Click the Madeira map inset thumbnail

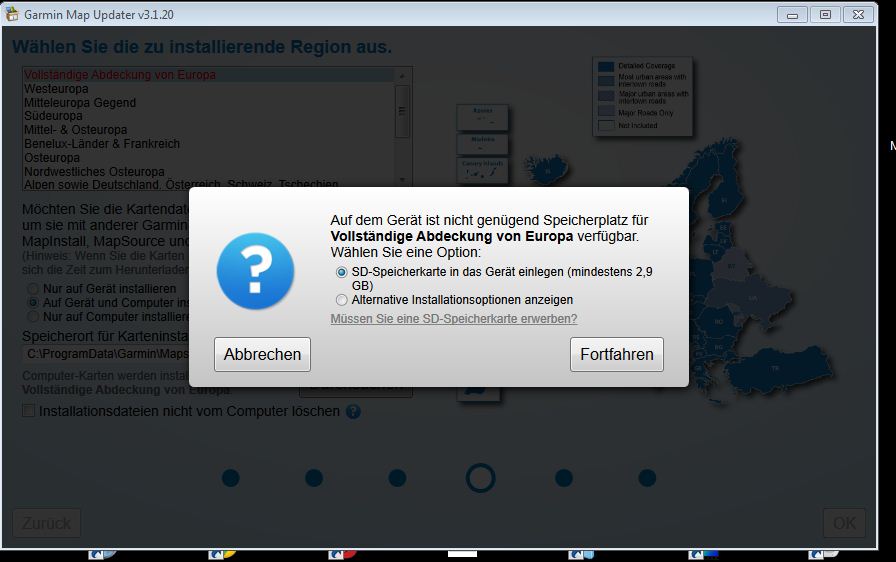pyautogui.click(x=482, y=144)
